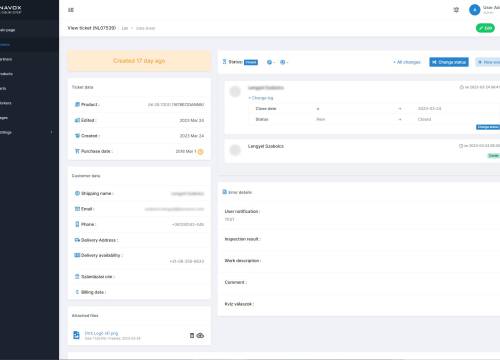The width and height of the screenshot is (500, 360).
Task: Open the Partners sidebar item
Action: pyautogui.click(x=6, y=59)
